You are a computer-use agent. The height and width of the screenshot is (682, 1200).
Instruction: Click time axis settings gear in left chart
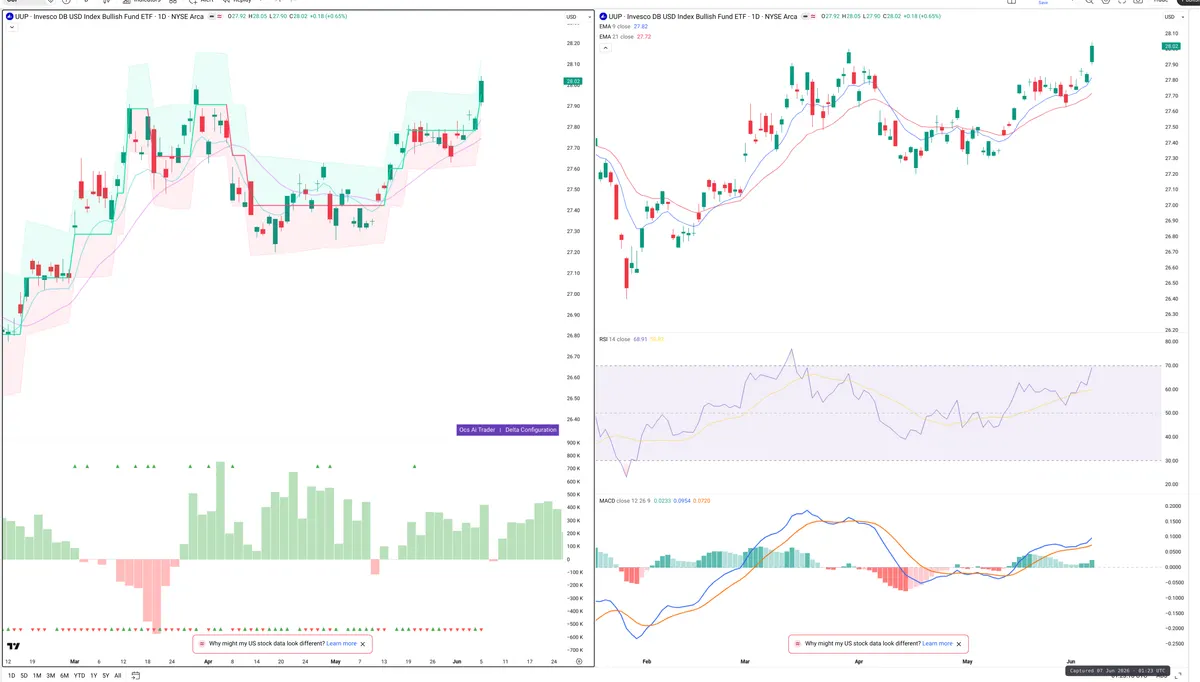coord(579,661)
